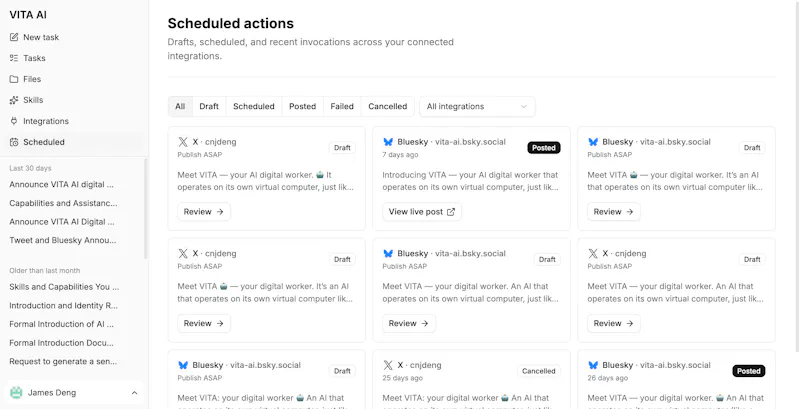Click the '25 days ago' timestamp
Screen dimensions: 800x409
tap(403, 378)
